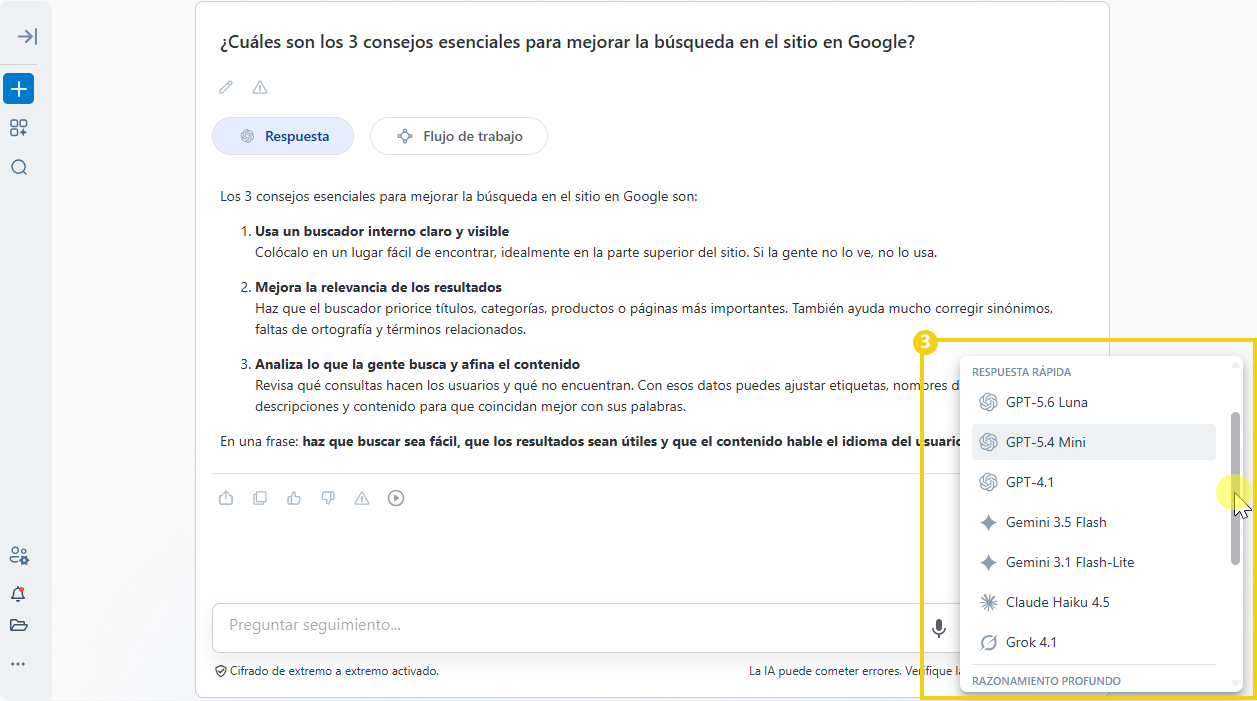The height and width of the screenshot is (701, 1257).
Task: Switch to Flujo de trabajo tab
Action: [459, 136]
